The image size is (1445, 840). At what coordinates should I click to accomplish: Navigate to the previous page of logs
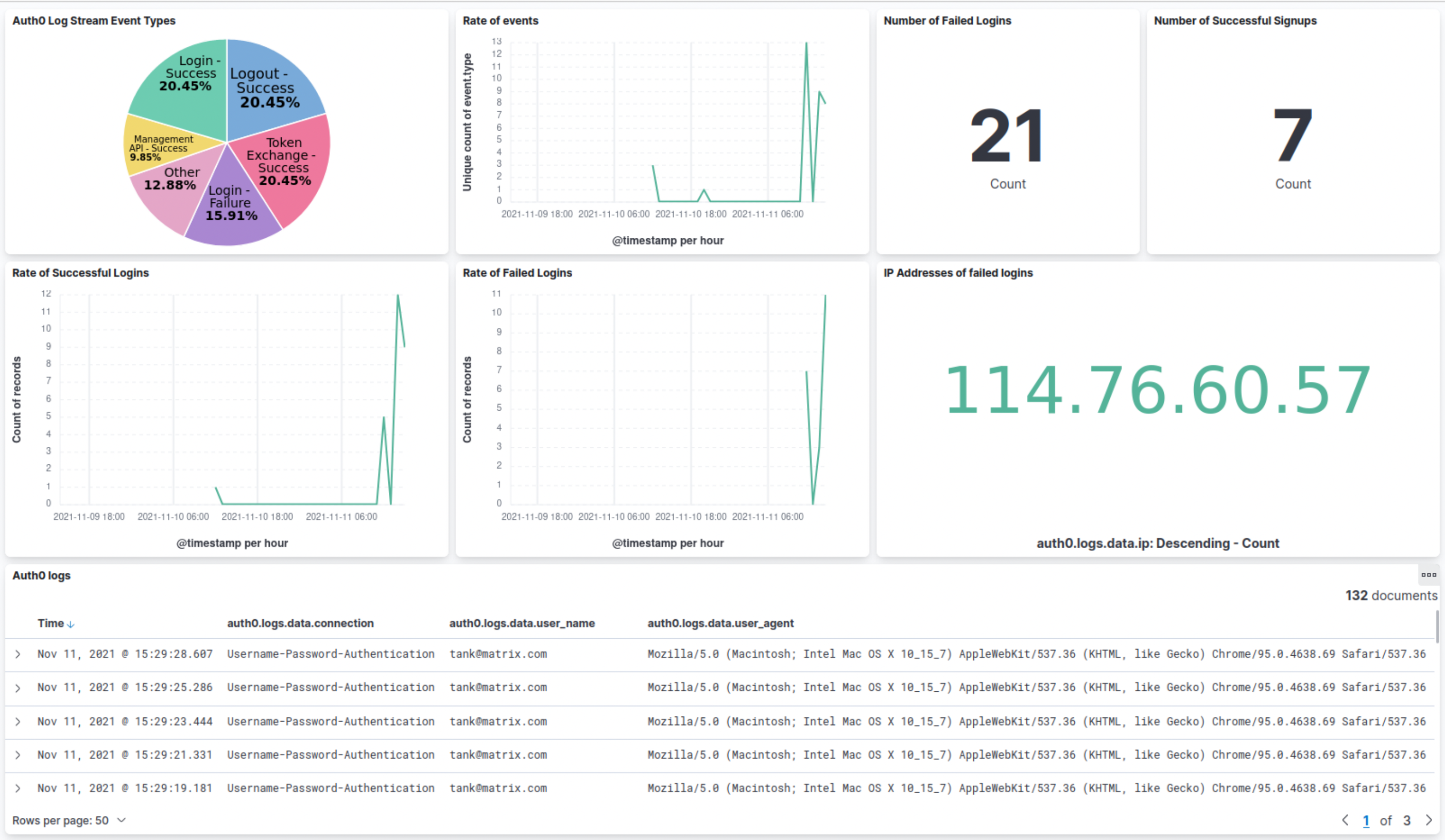(1346, 820)
